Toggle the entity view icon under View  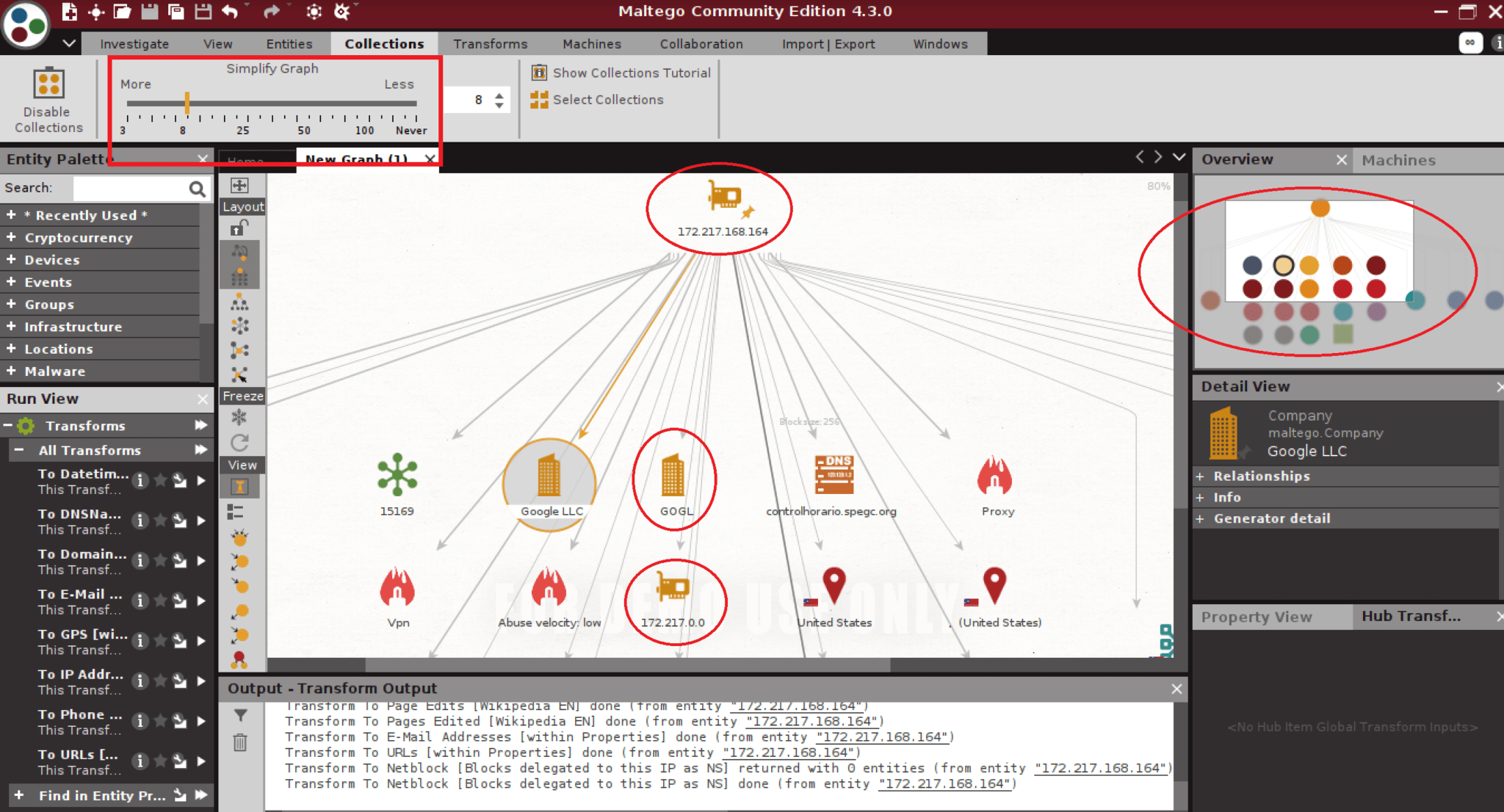point(240,485)
